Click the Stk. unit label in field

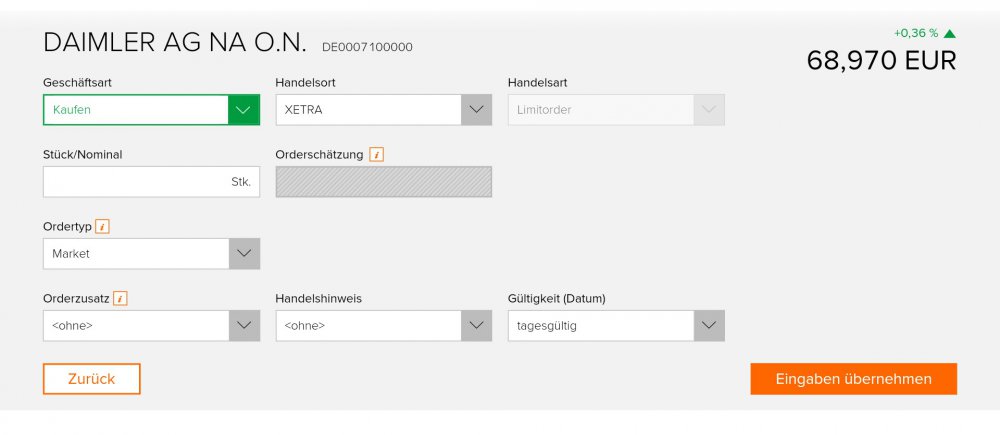pos(240,182)
